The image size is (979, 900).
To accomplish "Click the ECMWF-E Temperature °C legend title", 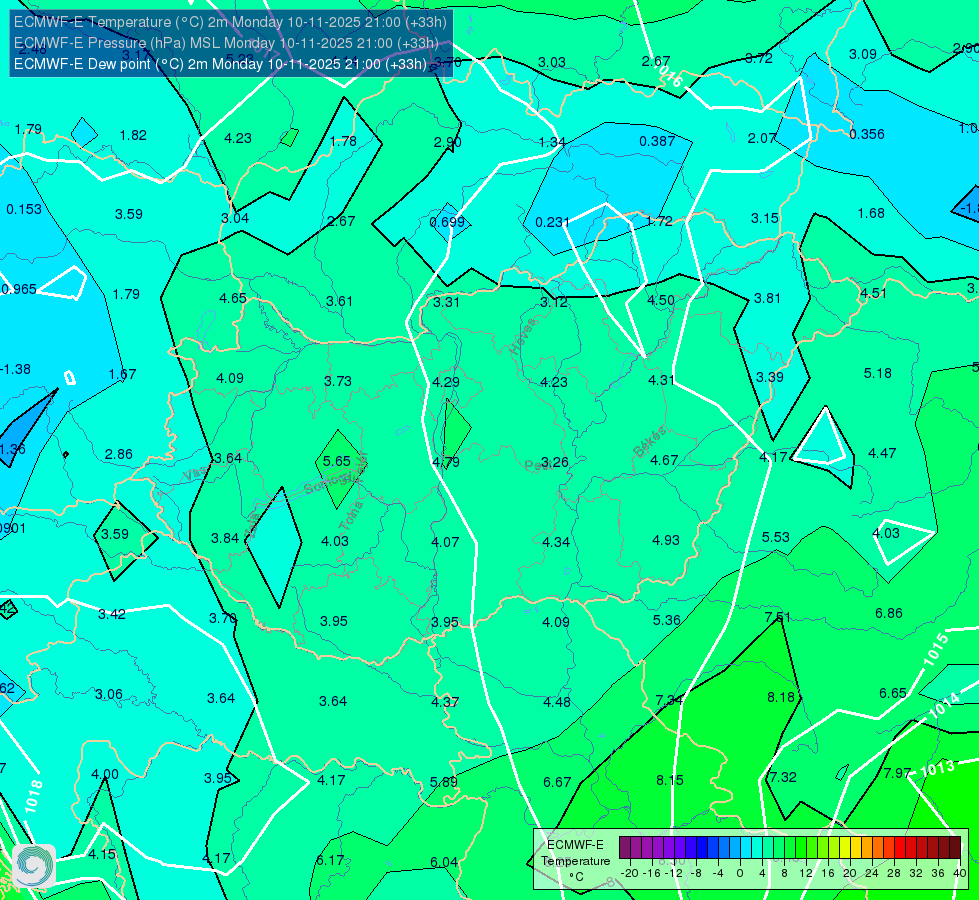I will click(x=575, y=861).
